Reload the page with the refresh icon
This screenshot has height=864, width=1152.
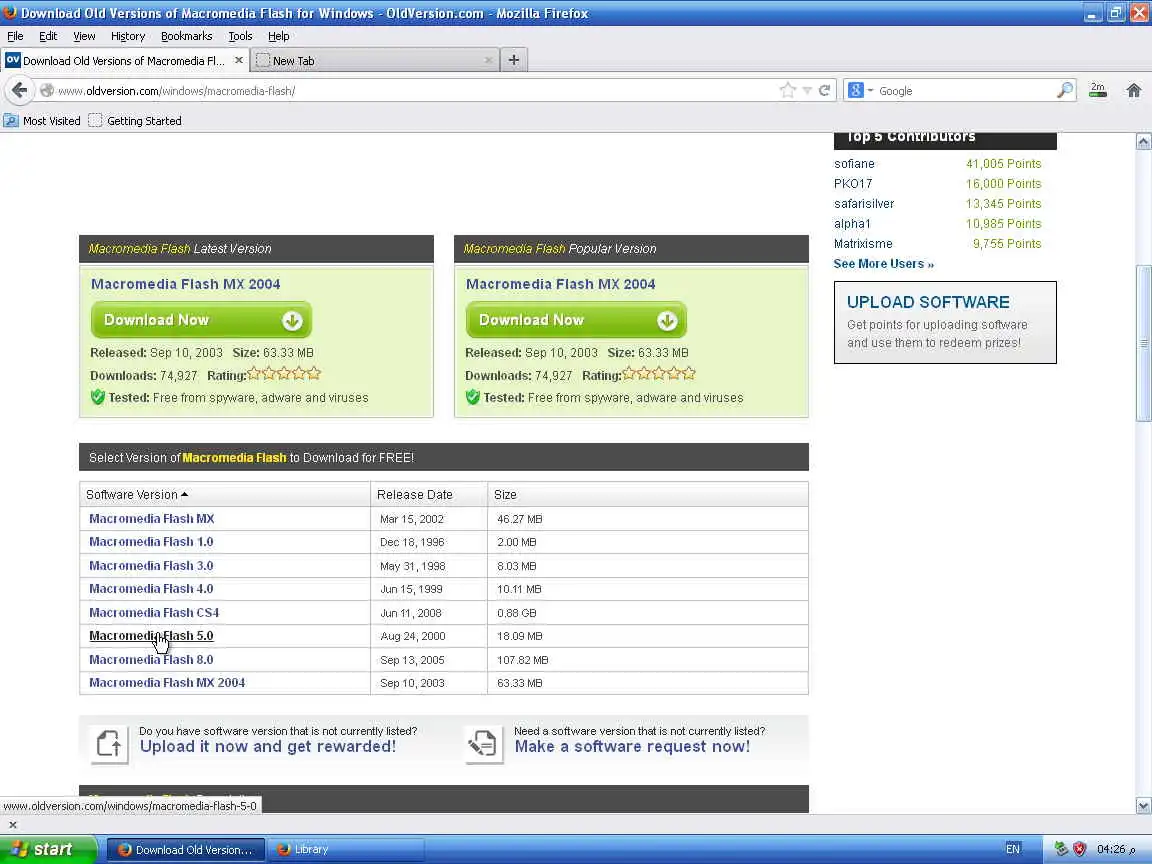[824, 90]
